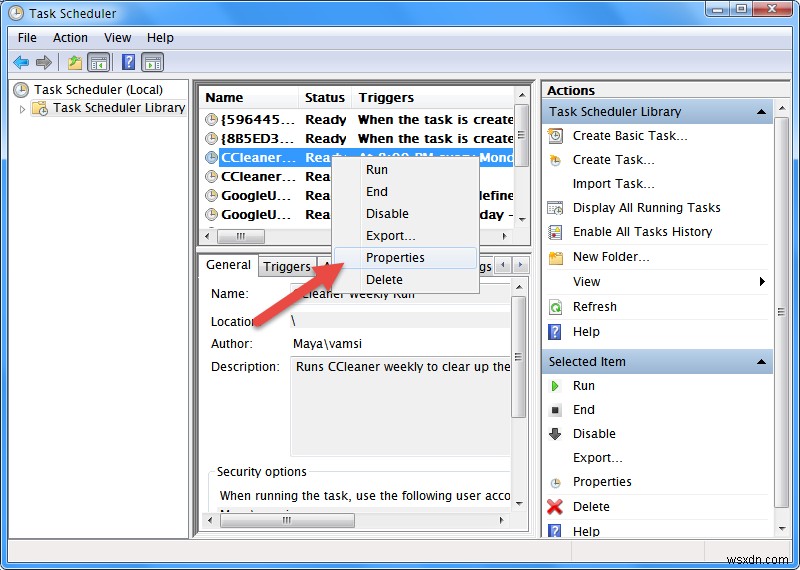The height and width of the screenshot is (570, 800).
Task: Click the Help question mark toolbar icon
Action: (129, 63)
